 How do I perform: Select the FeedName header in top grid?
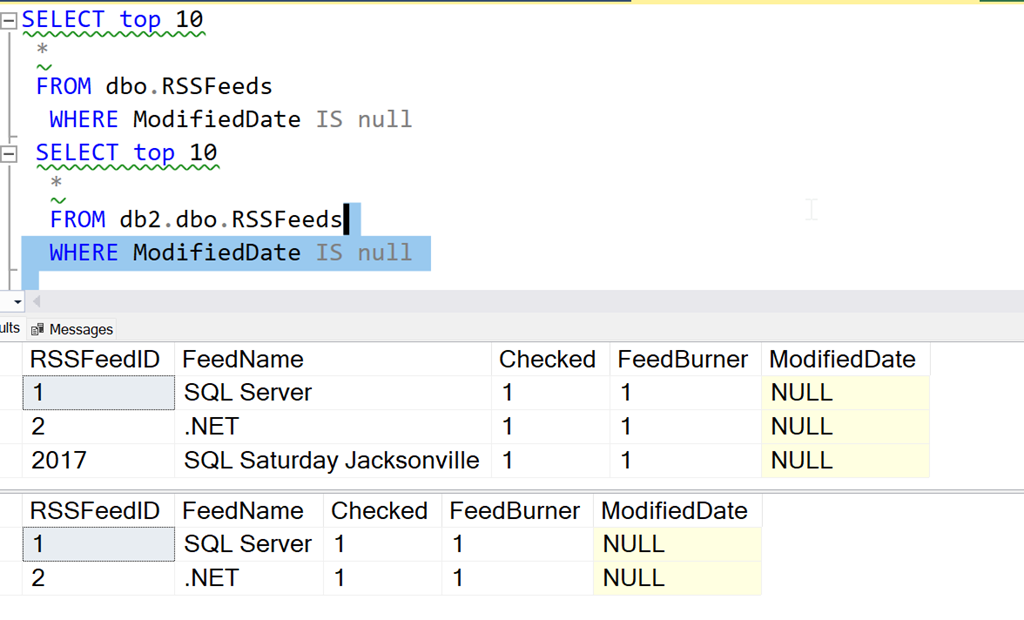(243, 360)
